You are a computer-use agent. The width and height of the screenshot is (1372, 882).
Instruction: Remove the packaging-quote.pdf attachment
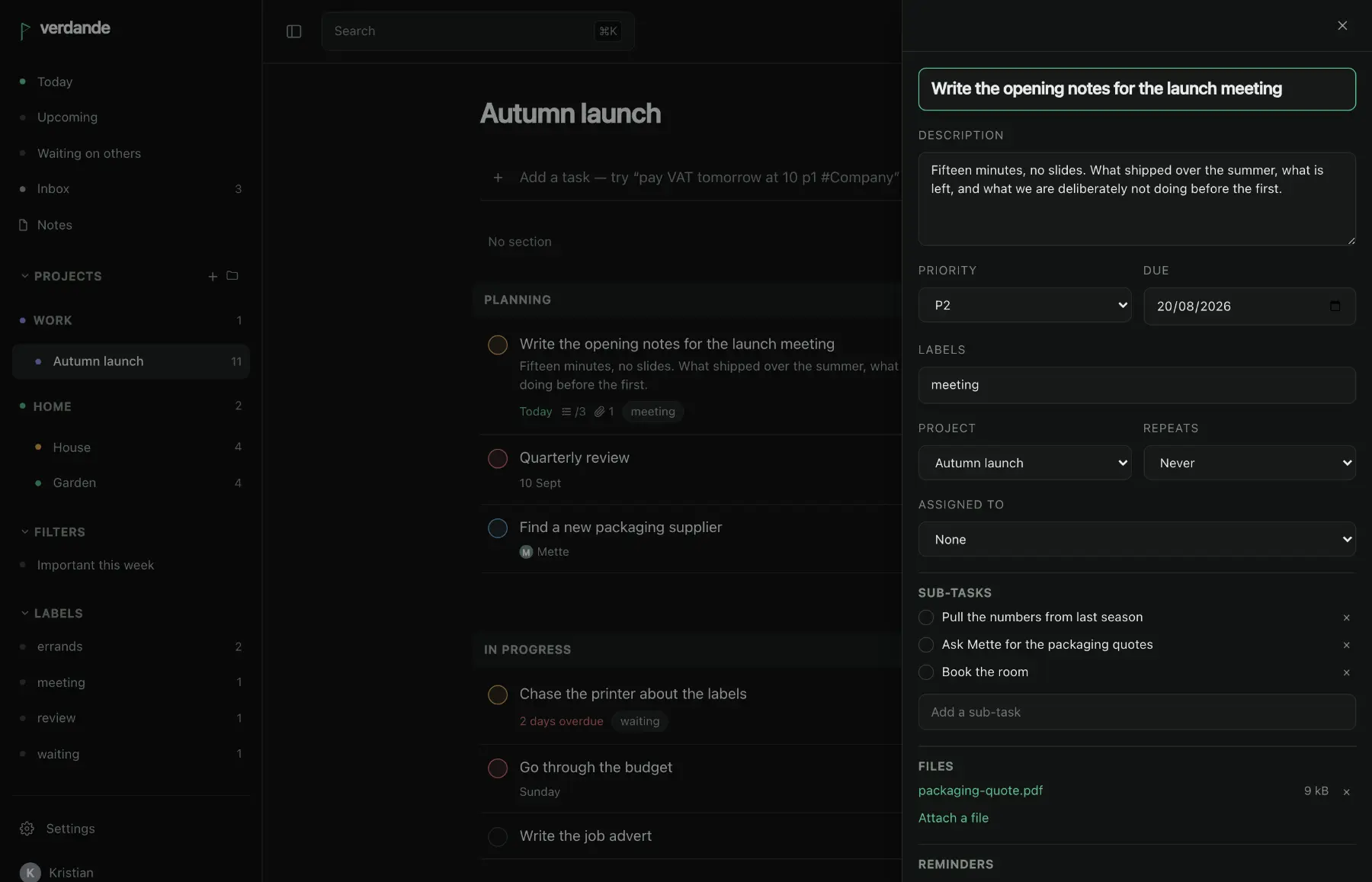(x=1346, y=792)
